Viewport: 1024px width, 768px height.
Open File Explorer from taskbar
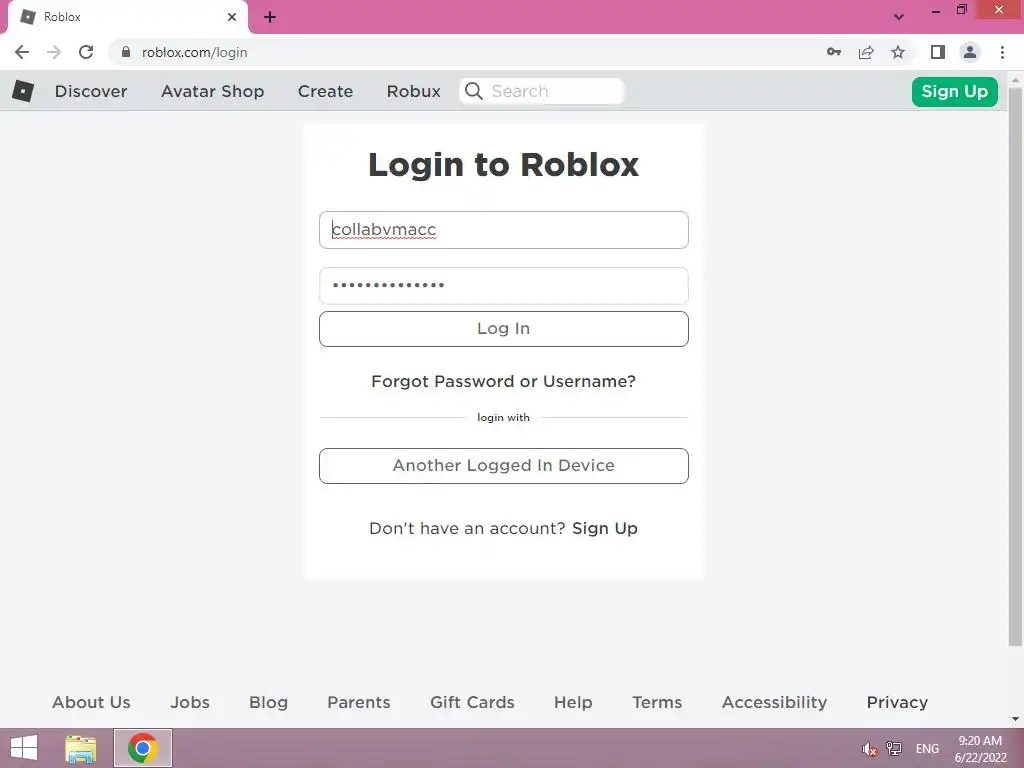pyautogui.click(x=80, y=748)
